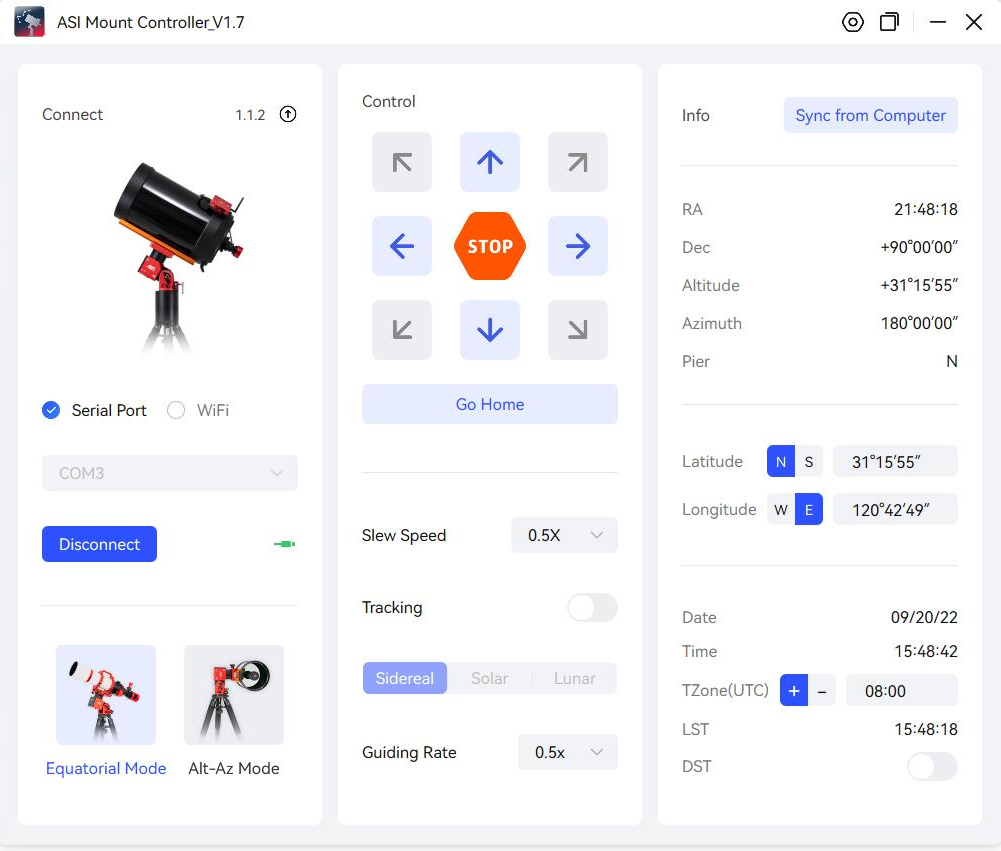Set latitude hemisphere to S

(809, 462)
